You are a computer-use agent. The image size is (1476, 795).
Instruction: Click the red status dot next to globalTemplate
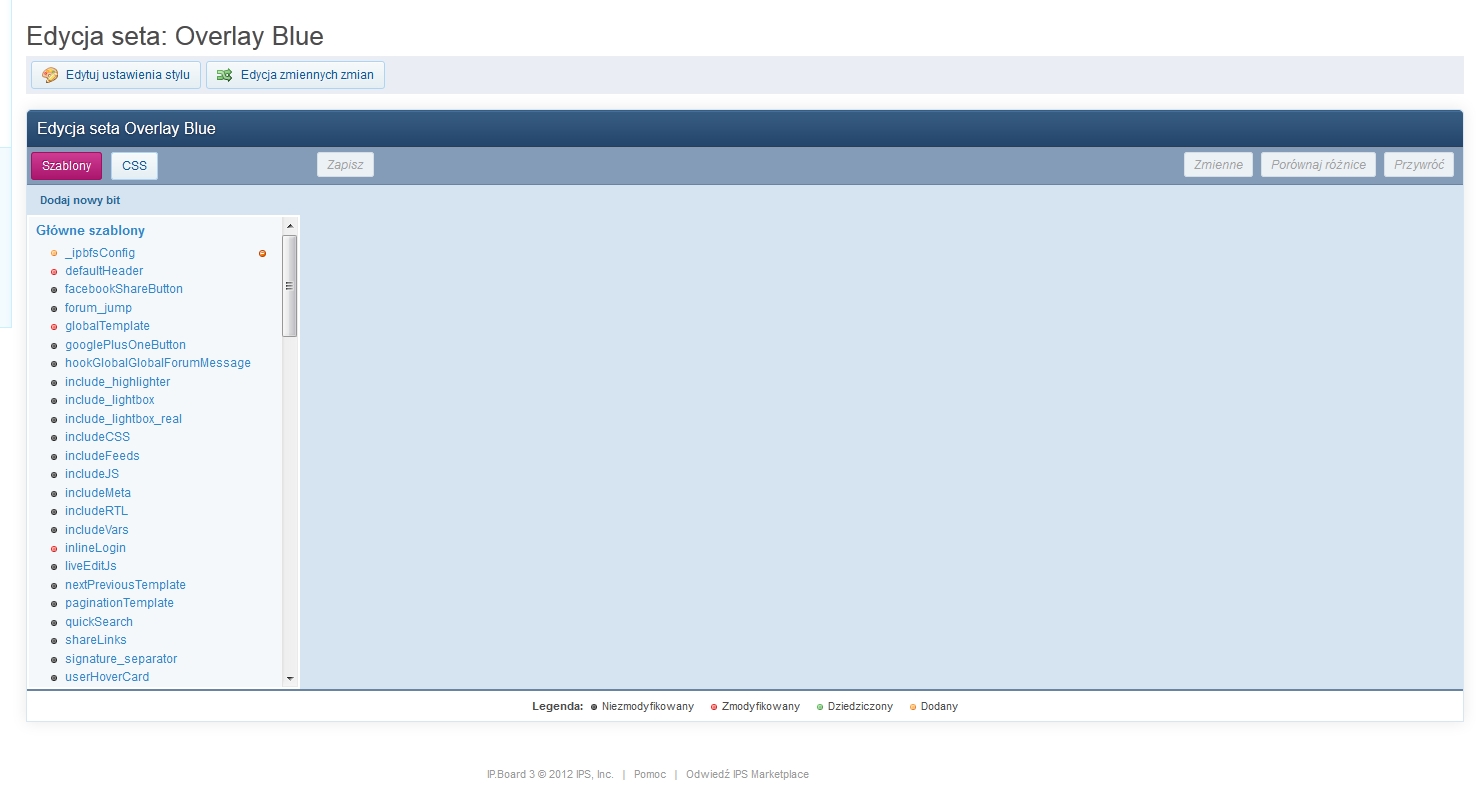tap(54, 327)
